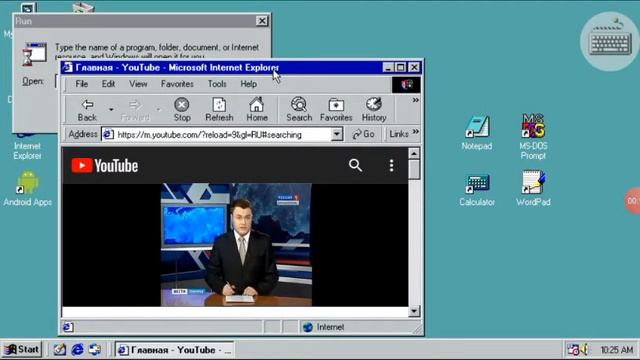
Task: Open the File menu
Action: coord(82,84)
